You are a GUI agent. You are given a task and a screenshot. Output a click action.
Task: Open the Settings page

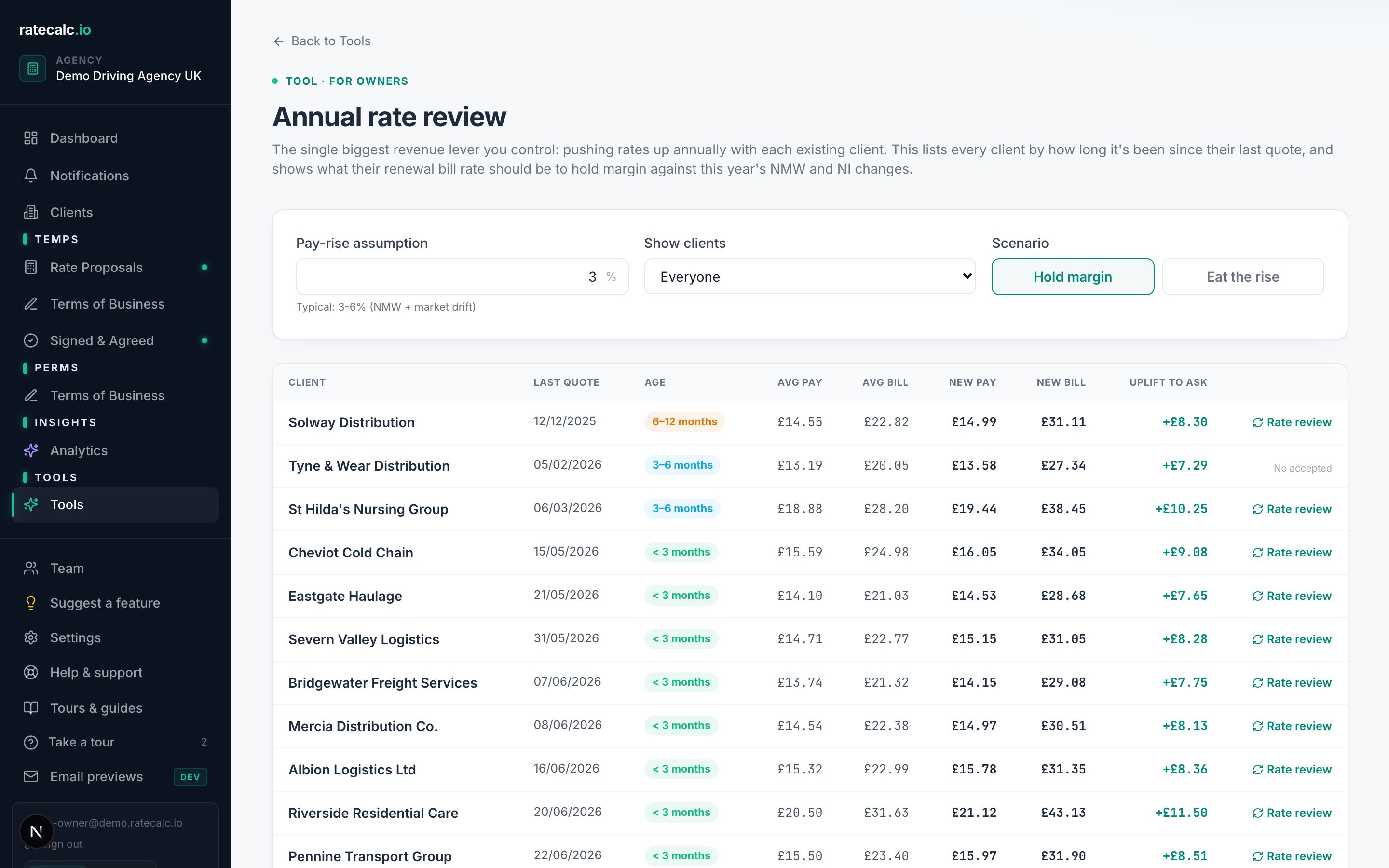115,638
